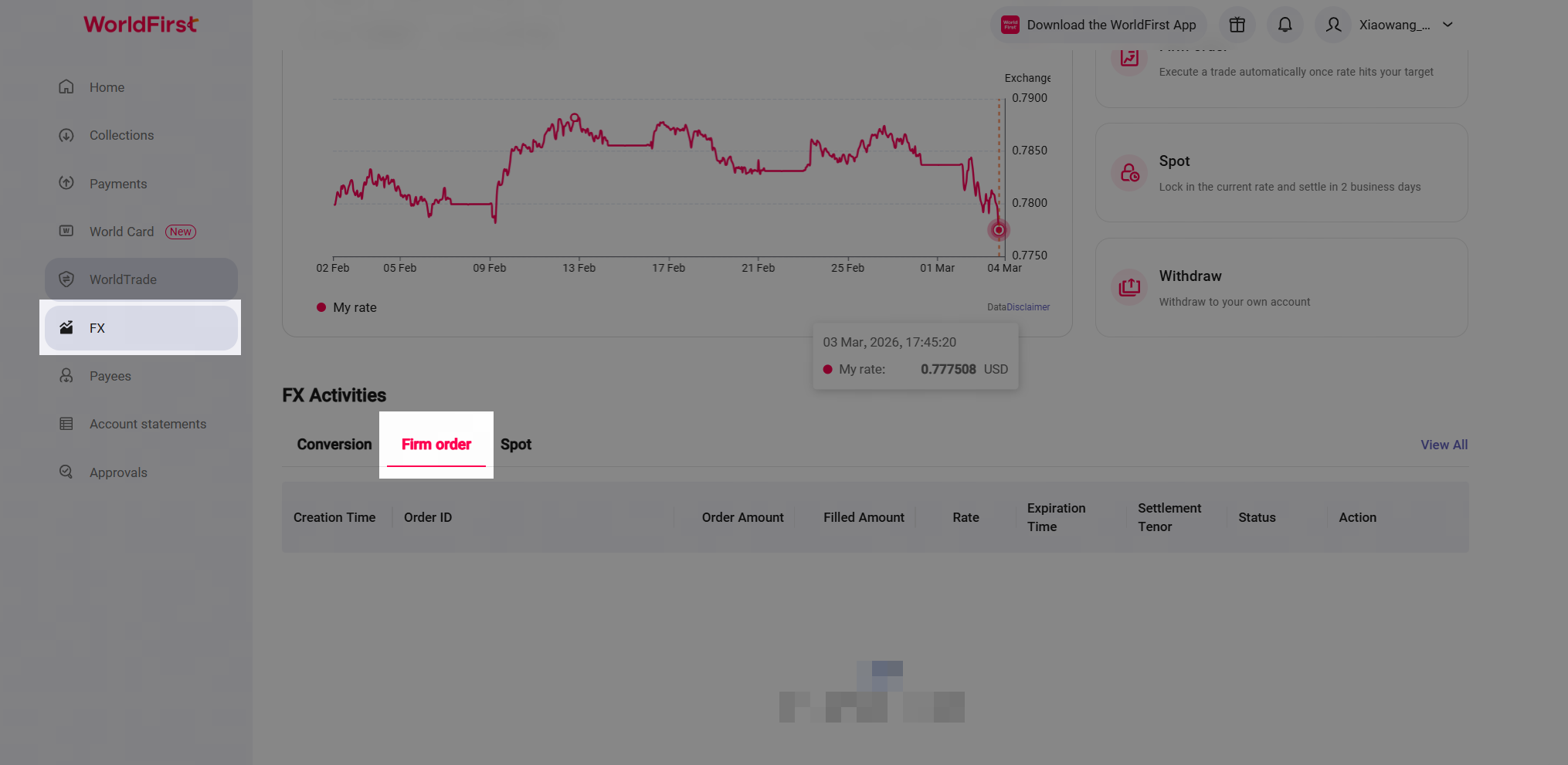This screenshot has height=765, width=1568.
Task: Click the current rate marker on chart
Action: coord(999,230)
